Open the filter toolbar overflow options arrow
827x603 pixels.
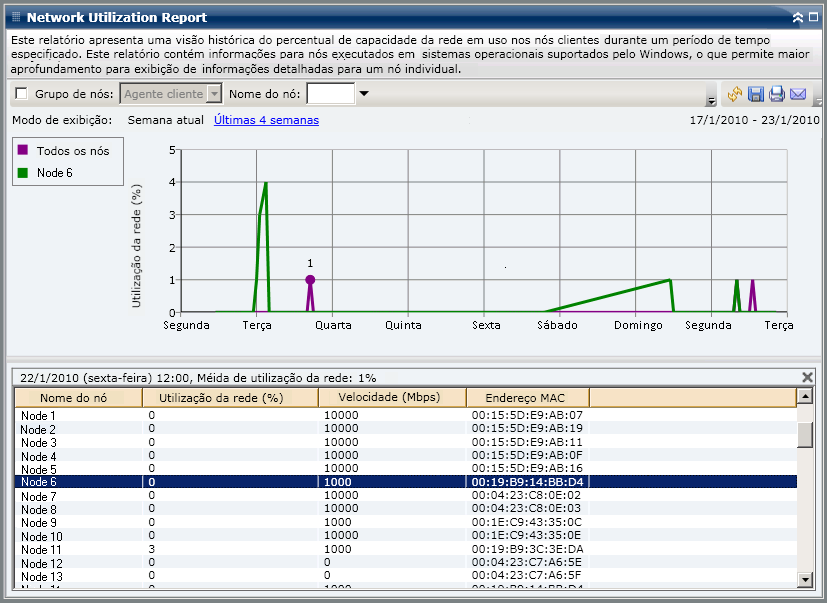(711, 101)
